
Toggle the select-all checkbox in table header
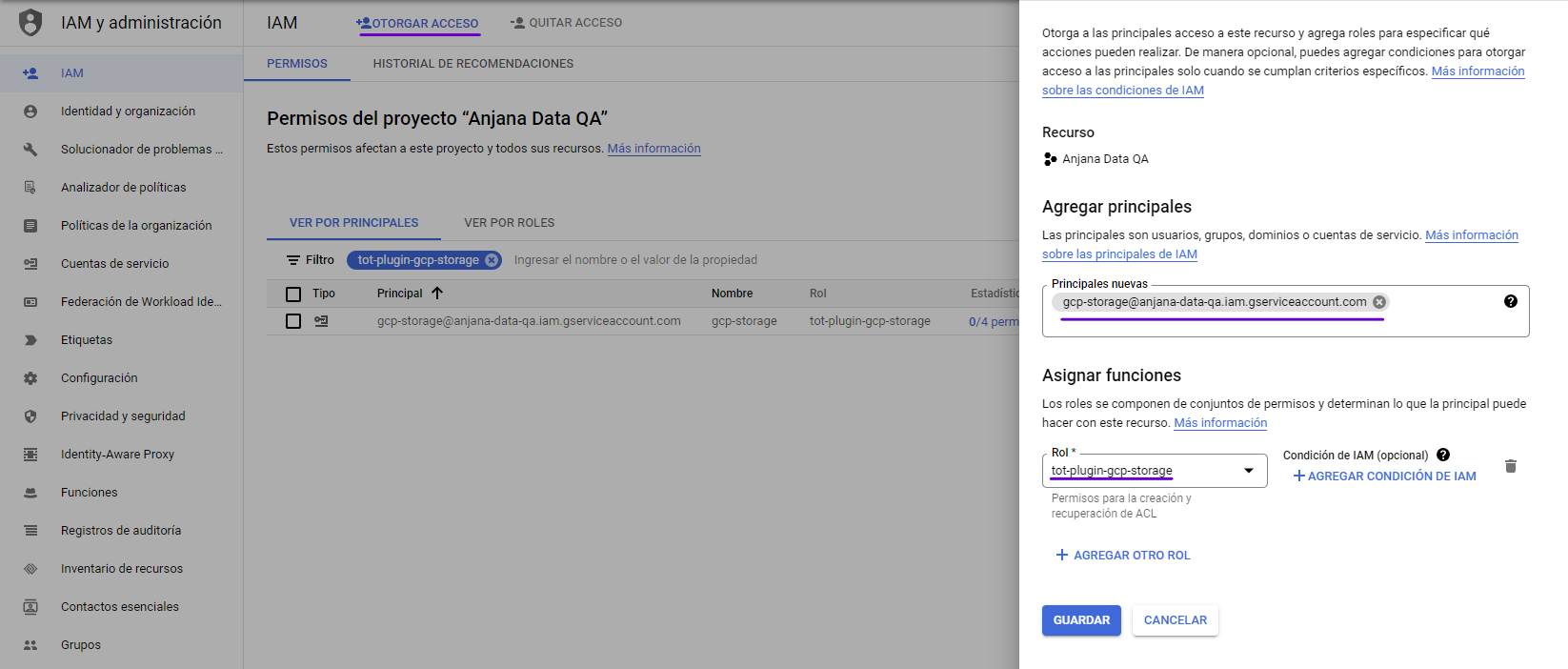[293, 294]
